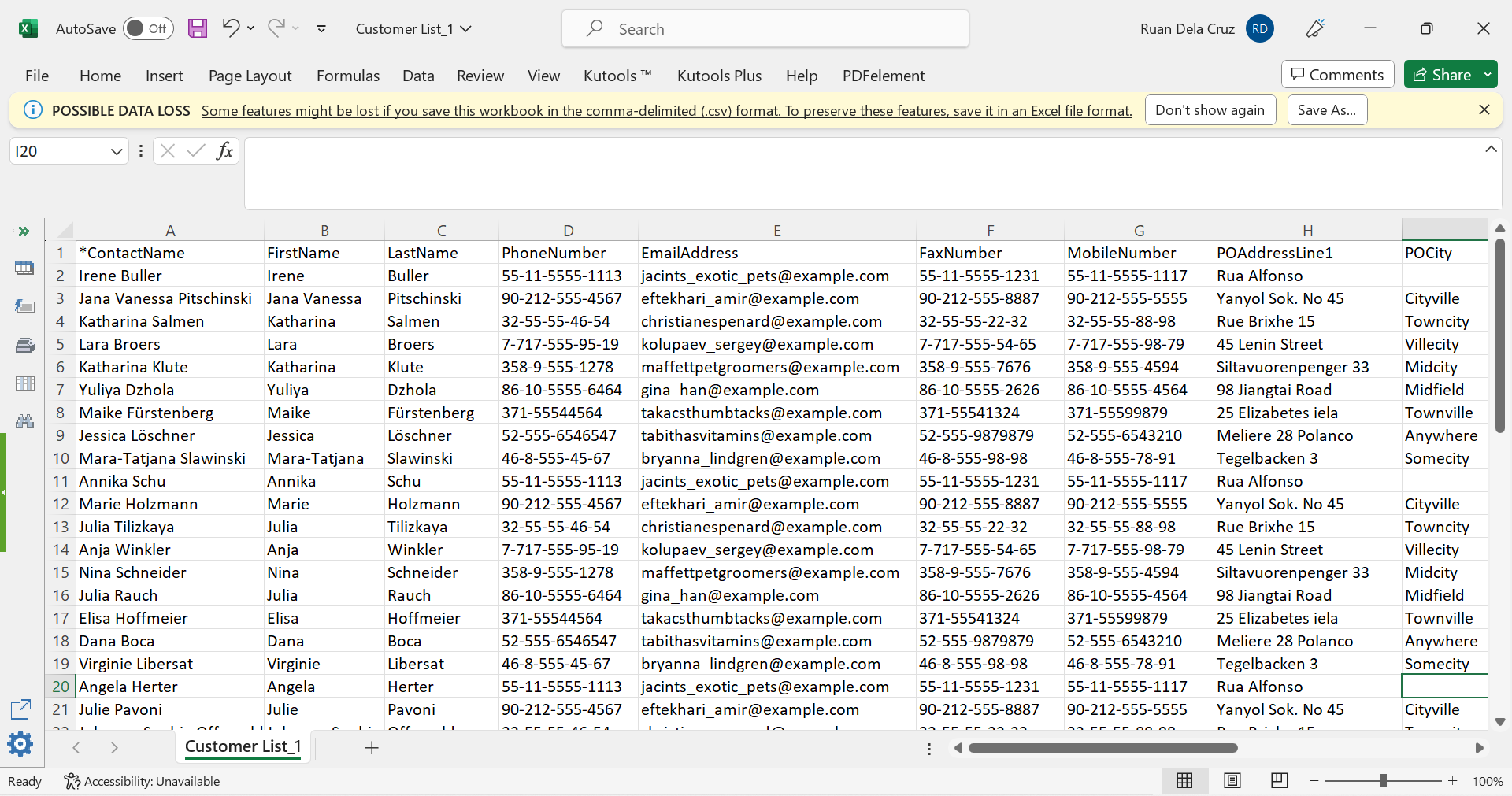Viewport: 1512px width, 796px height.
Task: Expand the Name Box dropdown arrow
Action: click(117, 151)
